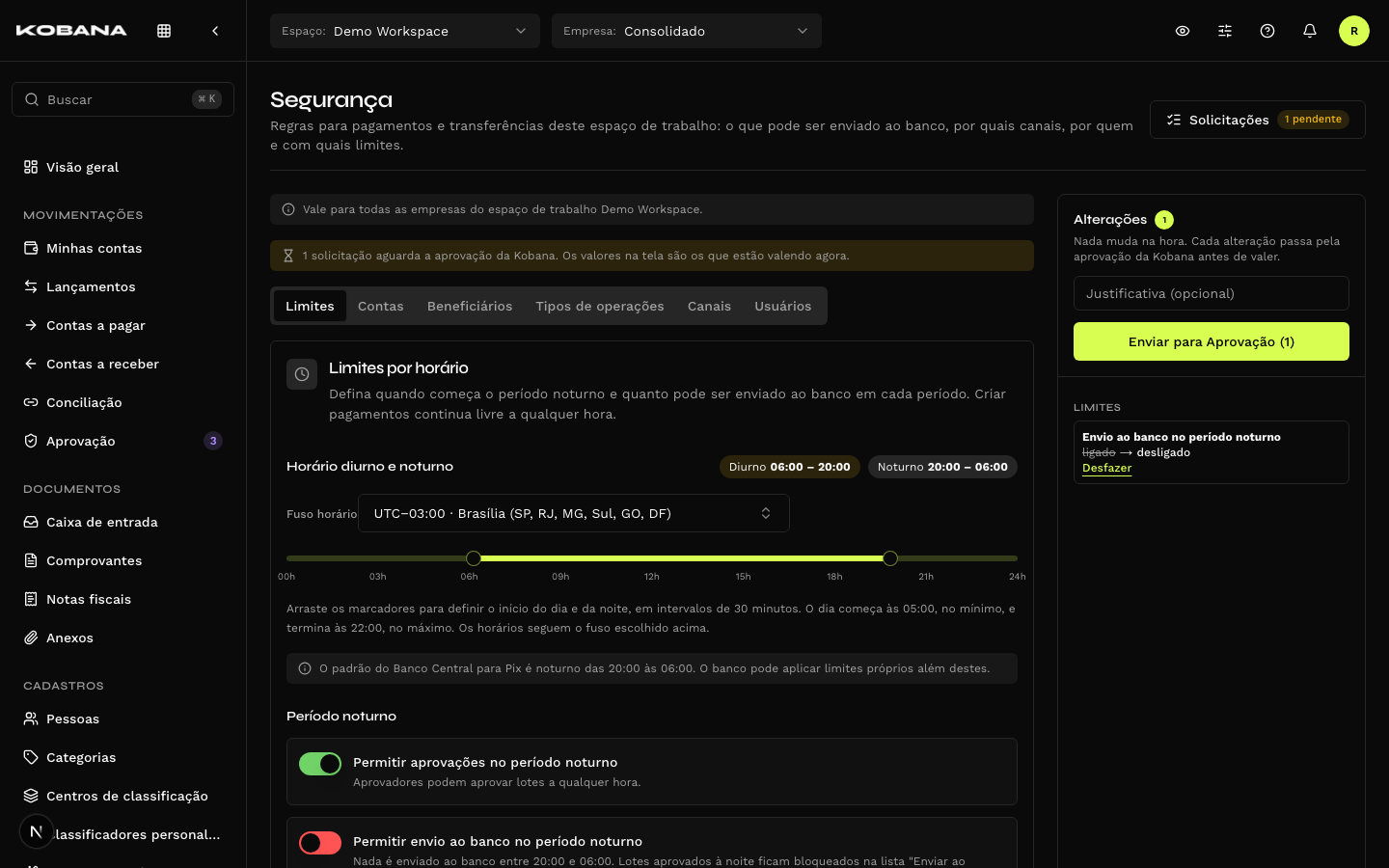Screen dimensions: 1389x868
Task: Open Contas a pagar in sidebar
Action: (123, 325)
